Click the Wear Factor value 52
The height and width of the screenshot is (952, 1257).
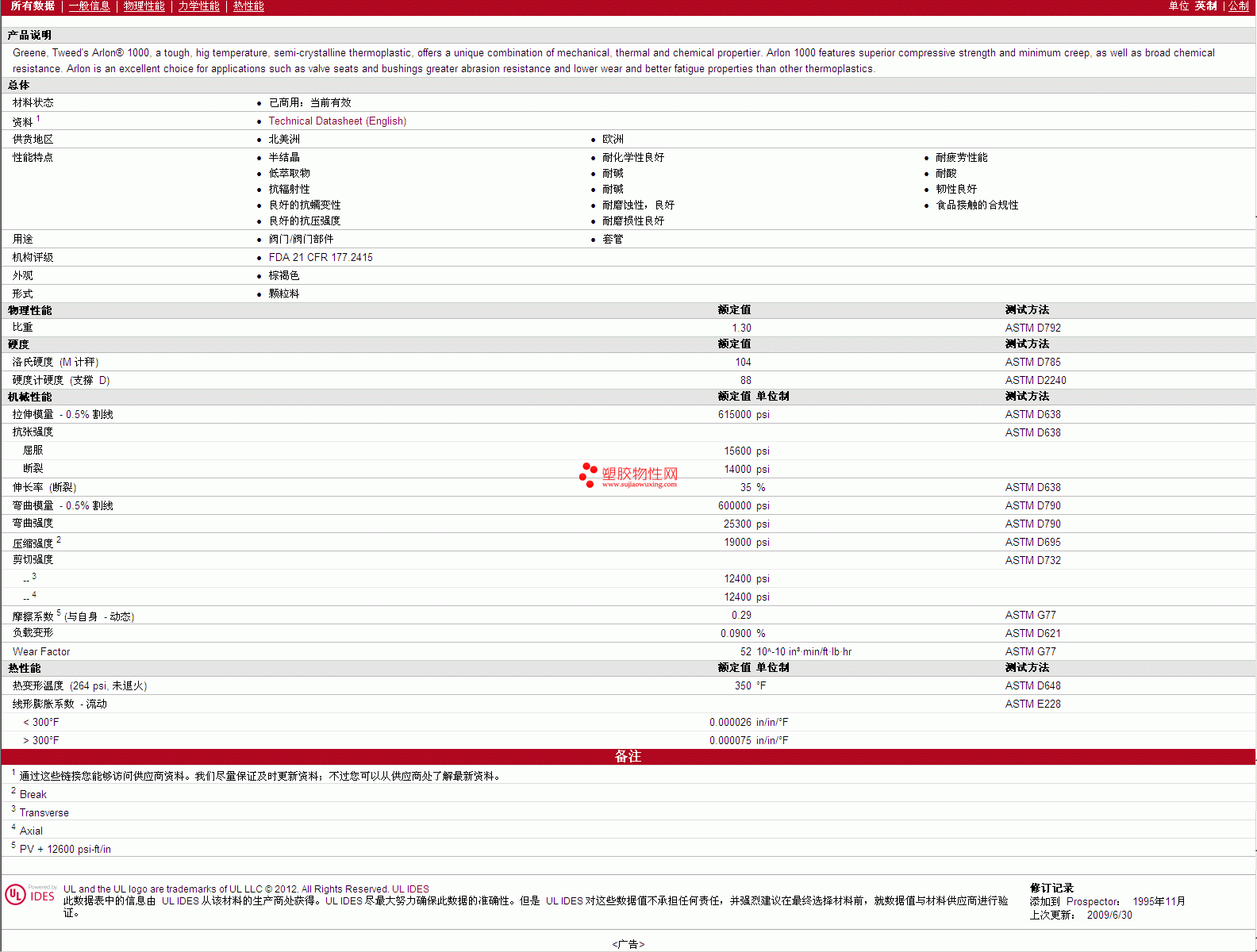click(x=746, y=652)
